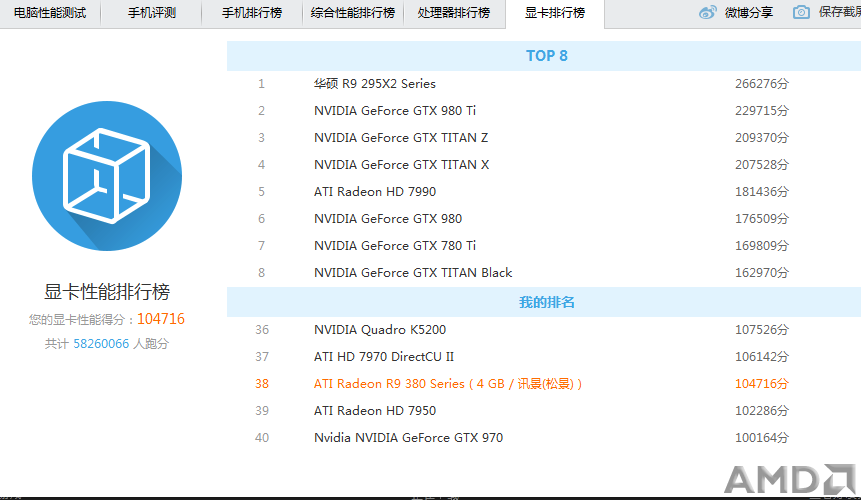The image size is (861, 500).
Task: Click the score 176509分
Action: point(762,218)
